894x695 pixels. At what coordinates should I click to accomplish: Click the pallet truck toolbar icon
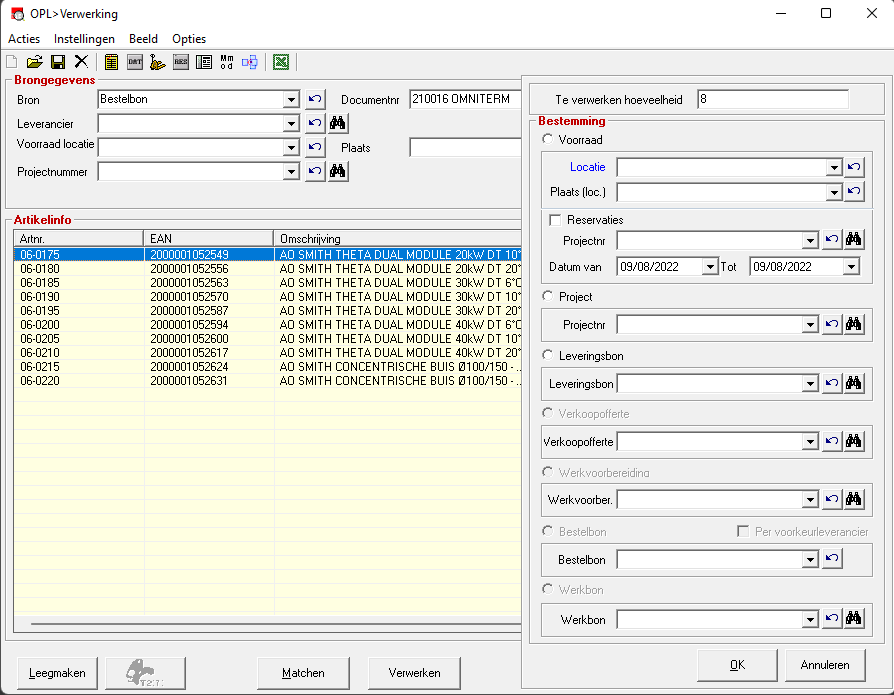point(158,62)
